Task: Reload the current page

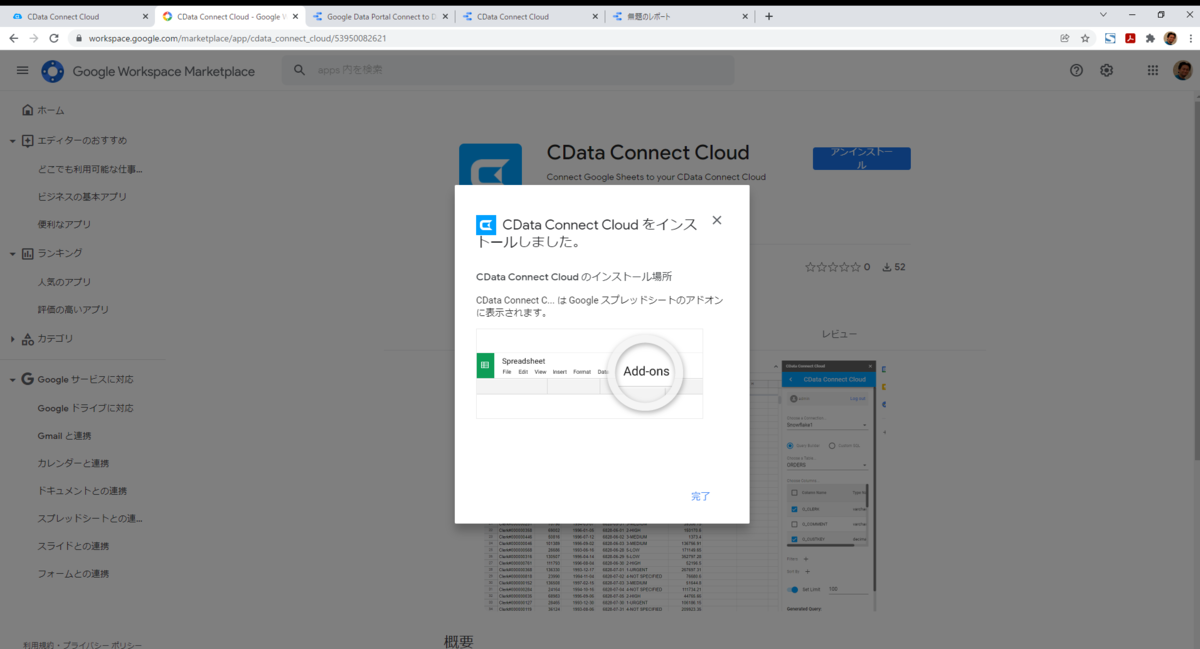Action: tap(56, 38)
